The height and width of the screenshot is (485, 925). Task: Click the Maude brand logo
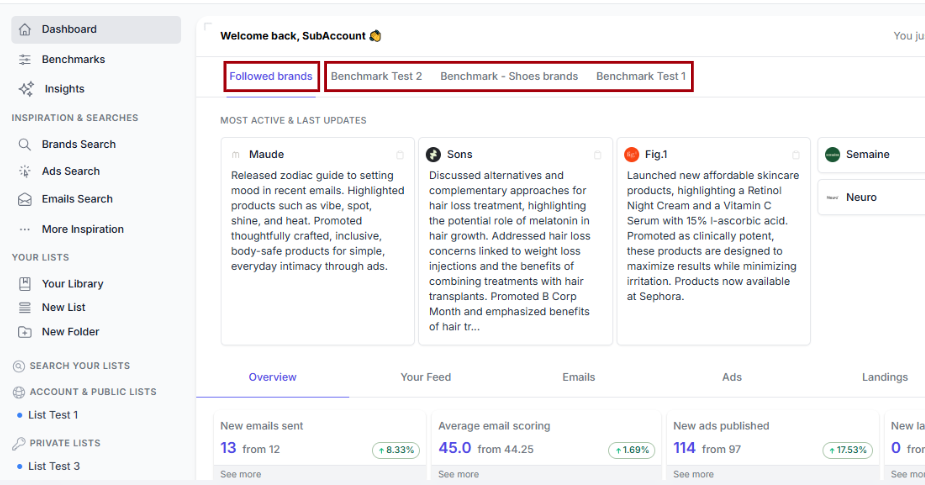click(235, 155)
